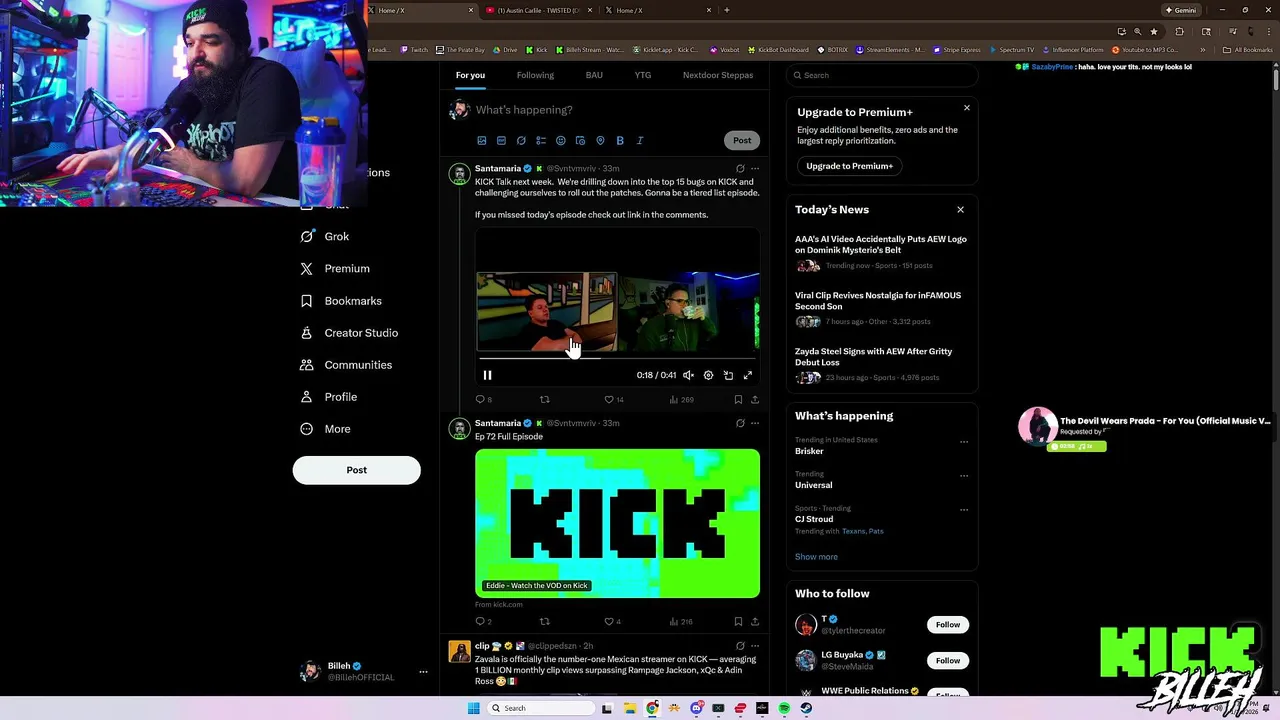The height and width of the screenshot is (720, 1280).
Task: Bookmark the KICK Talk post
Action: (x=738, y=400)
